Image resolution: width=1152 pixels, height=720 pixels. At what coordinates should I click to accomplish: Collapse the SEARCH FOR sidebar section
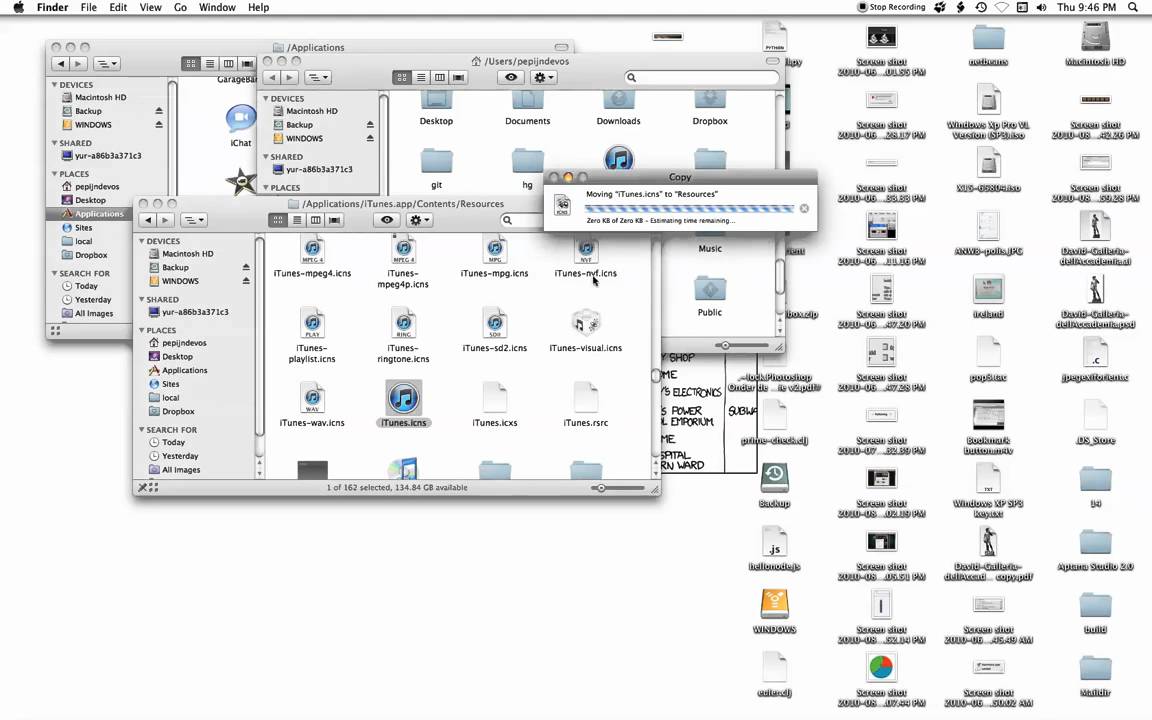click(141, 428)
